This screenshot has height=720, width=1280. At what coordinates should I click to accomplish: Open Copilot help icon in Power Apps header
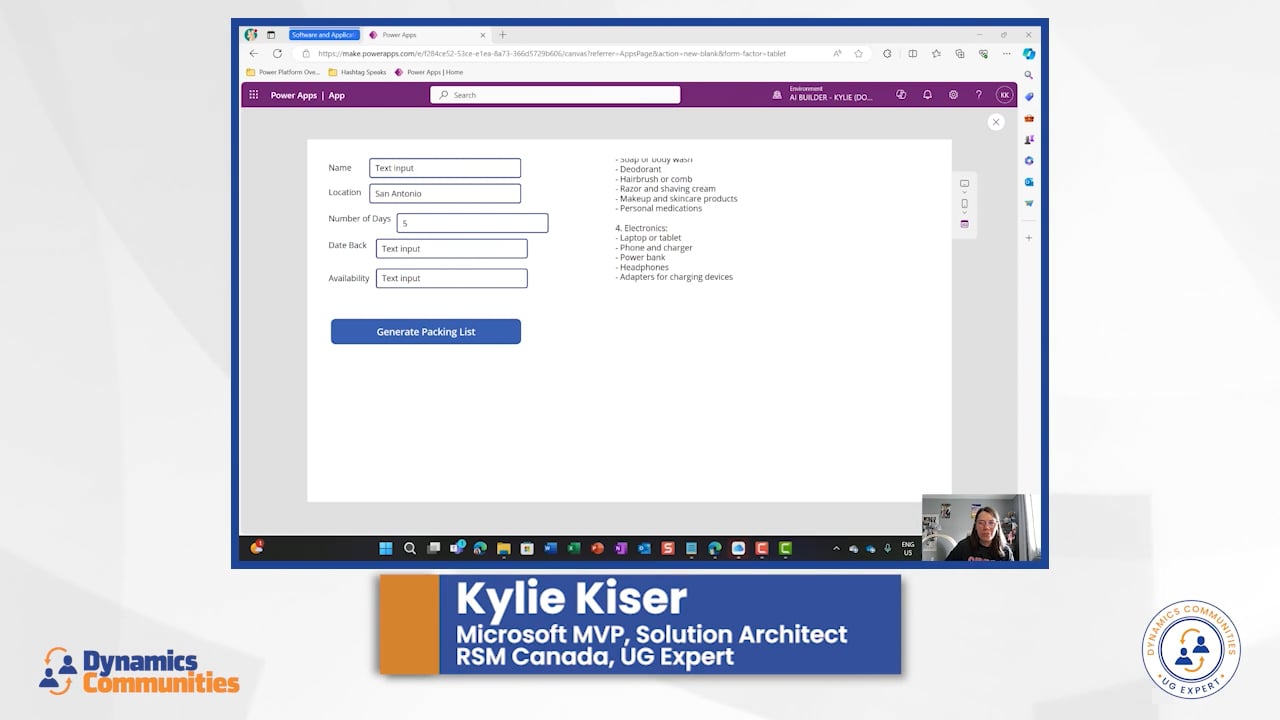[901, 94]
